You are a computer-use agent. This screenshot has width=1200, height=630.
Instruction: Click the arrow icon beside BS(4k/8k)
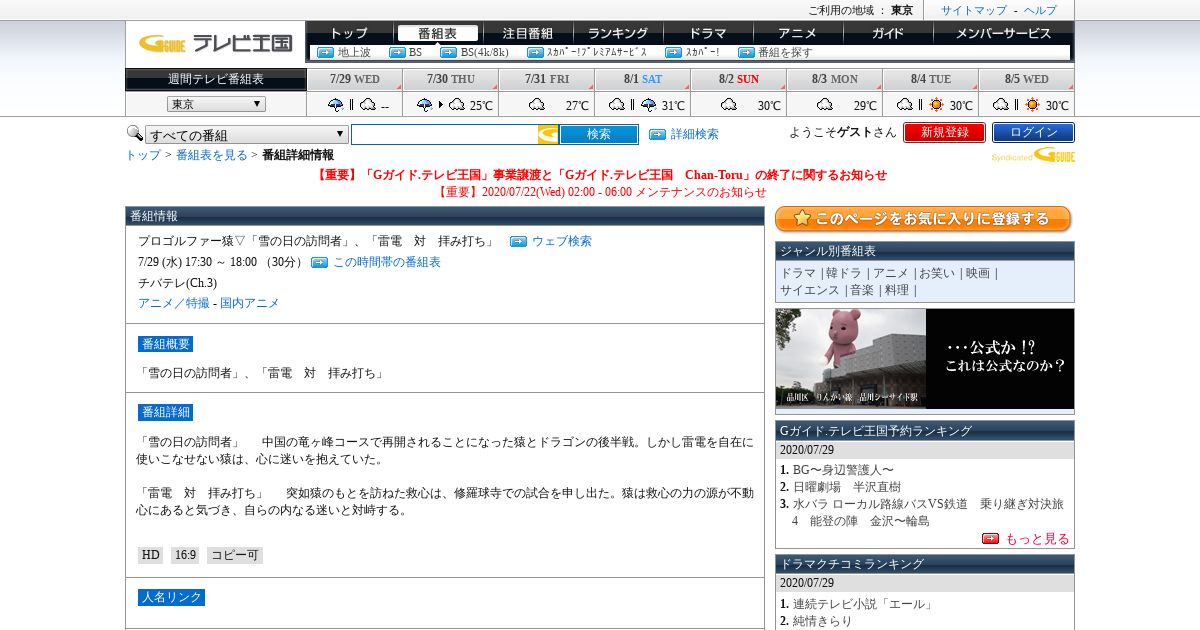[448, 52]
